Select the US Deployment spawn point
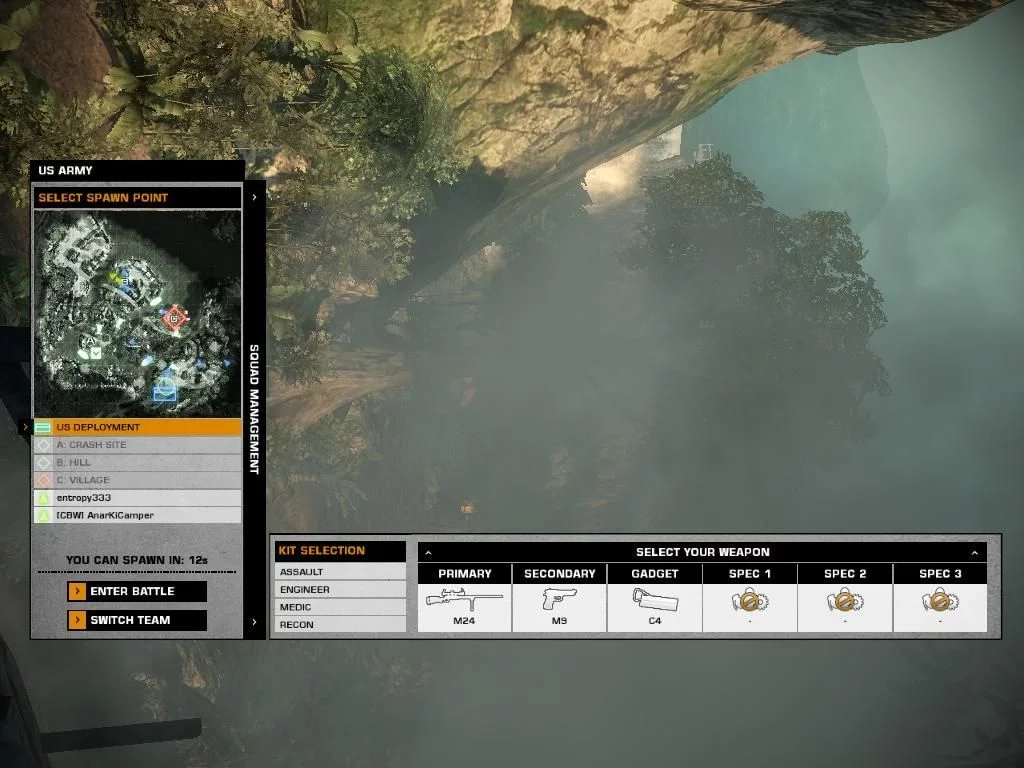The height and width of the screenshot is (768, 1024). 137,427
